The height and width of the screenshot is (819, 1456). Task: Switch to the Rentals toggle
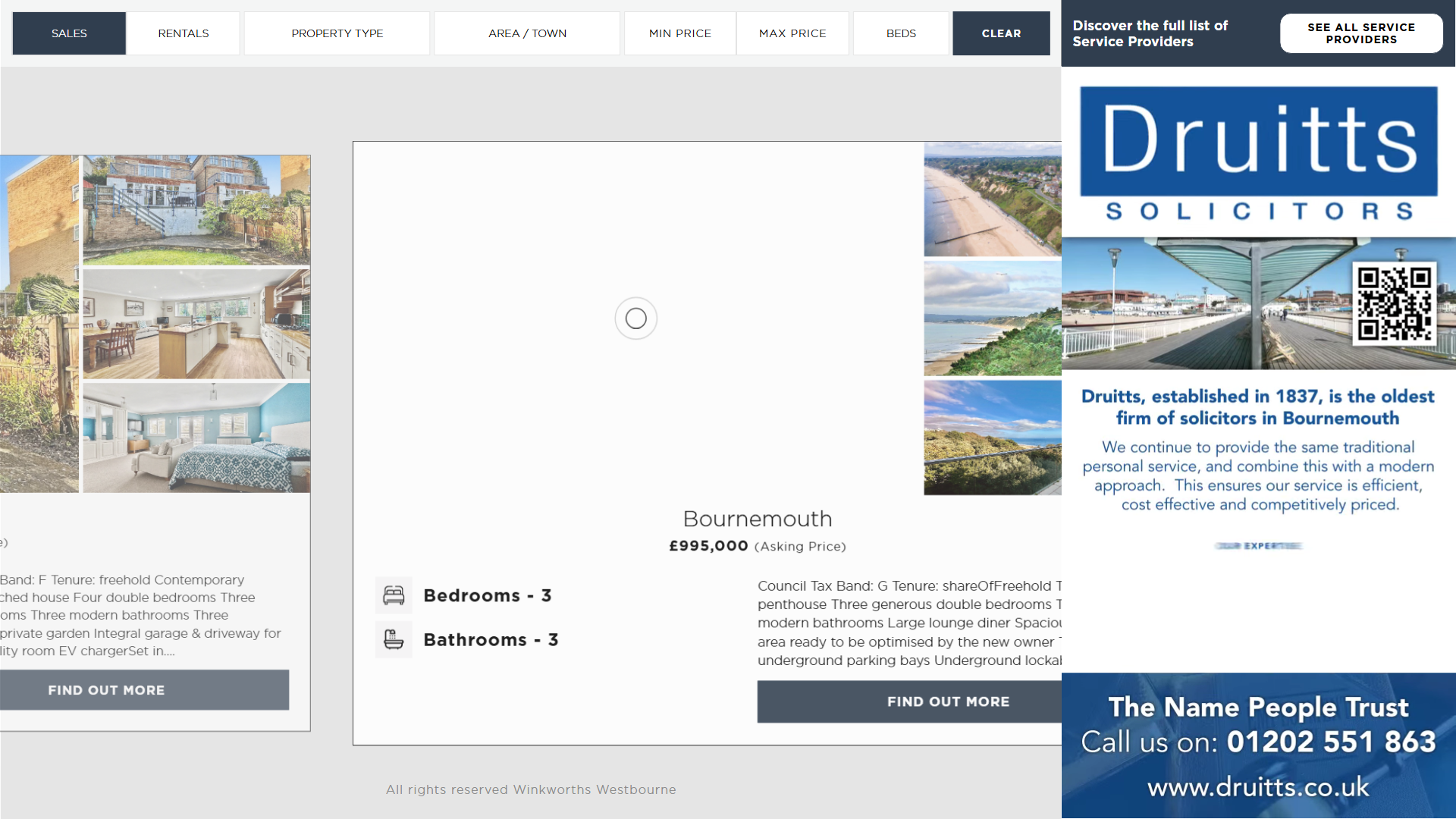[184, 33]
